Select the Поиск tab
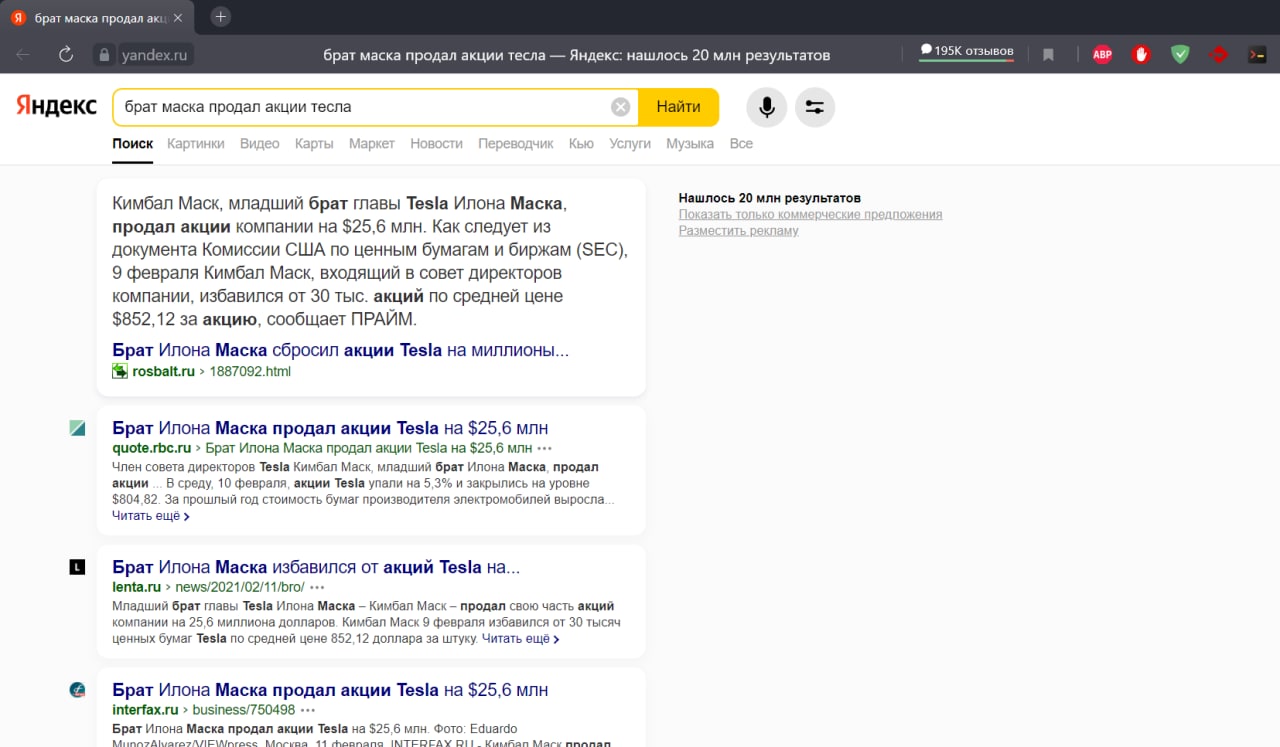 click(x=133, y=144)
